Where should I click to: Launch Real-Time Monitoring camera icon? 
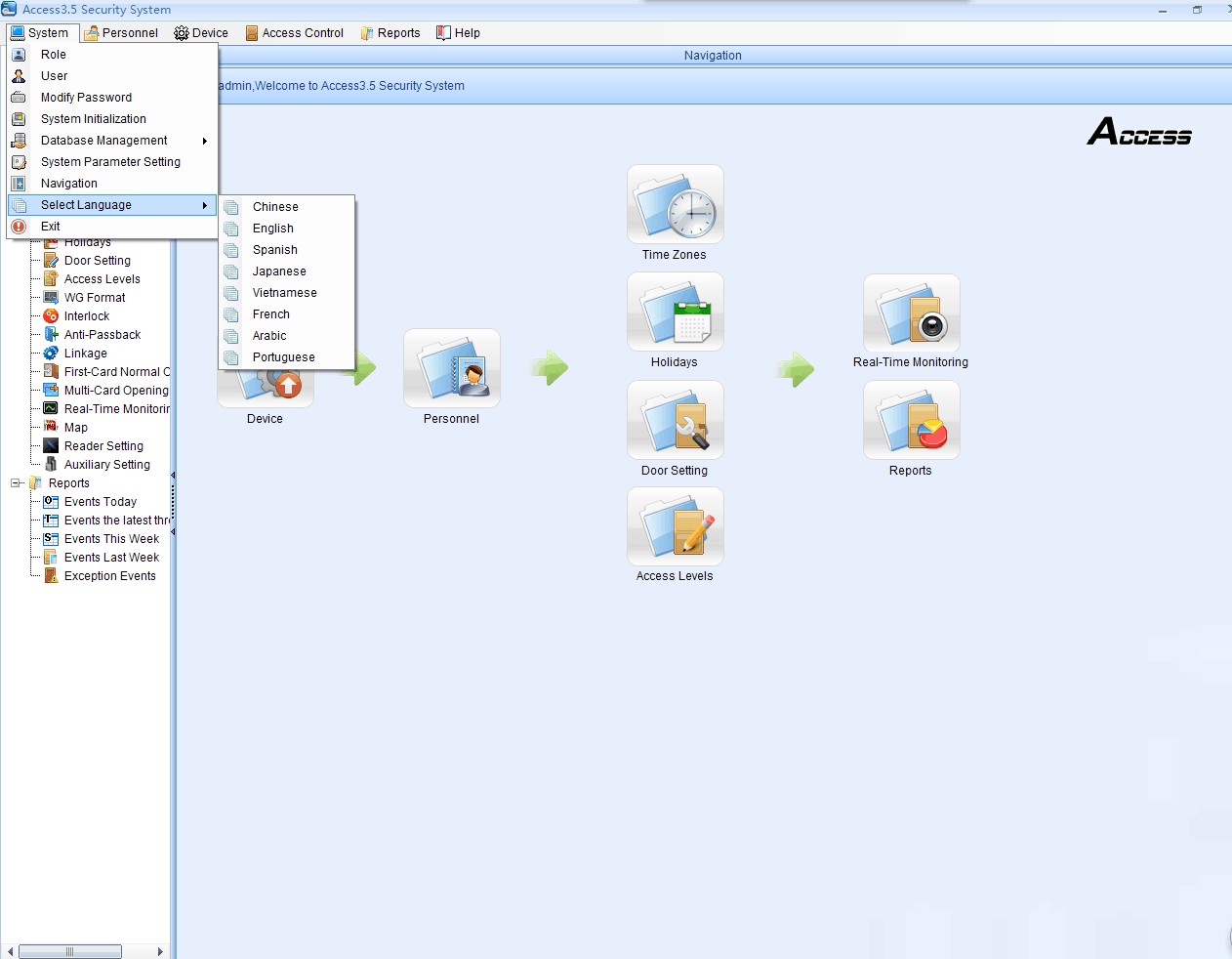[x=911, y=314]
